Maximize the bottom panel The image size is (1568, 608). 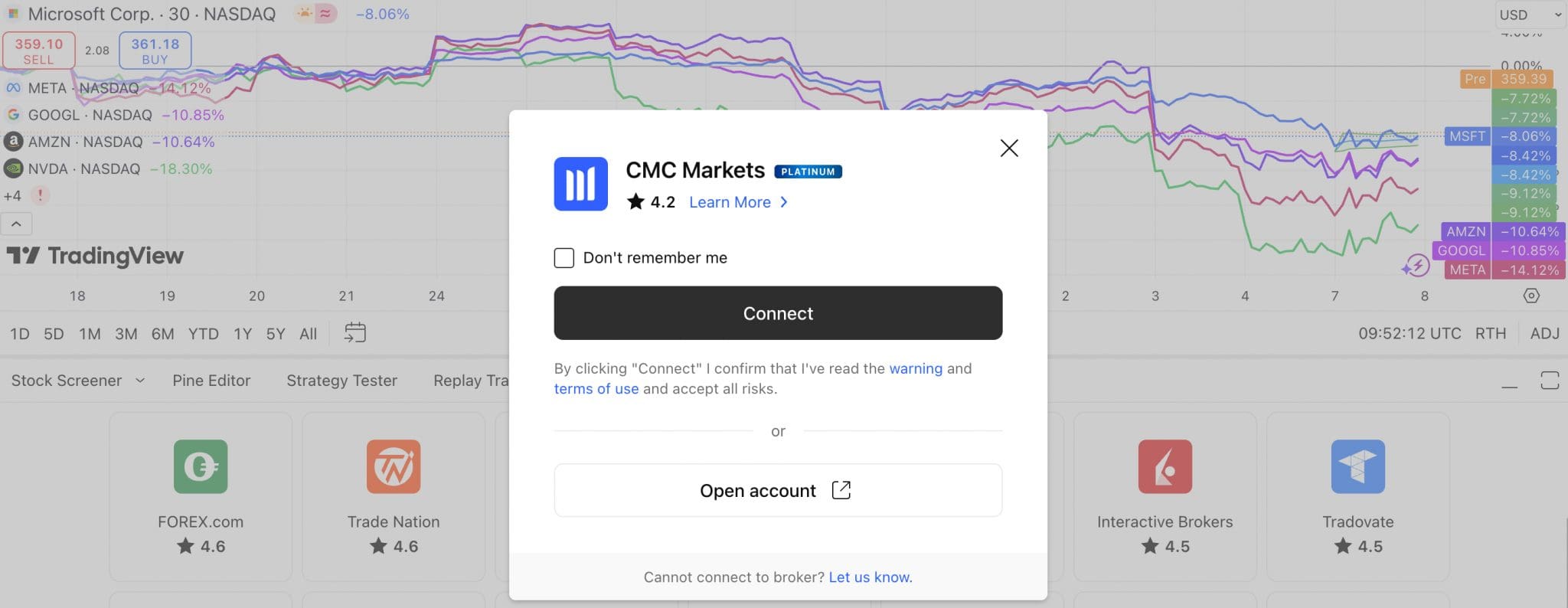[1550, 381]
